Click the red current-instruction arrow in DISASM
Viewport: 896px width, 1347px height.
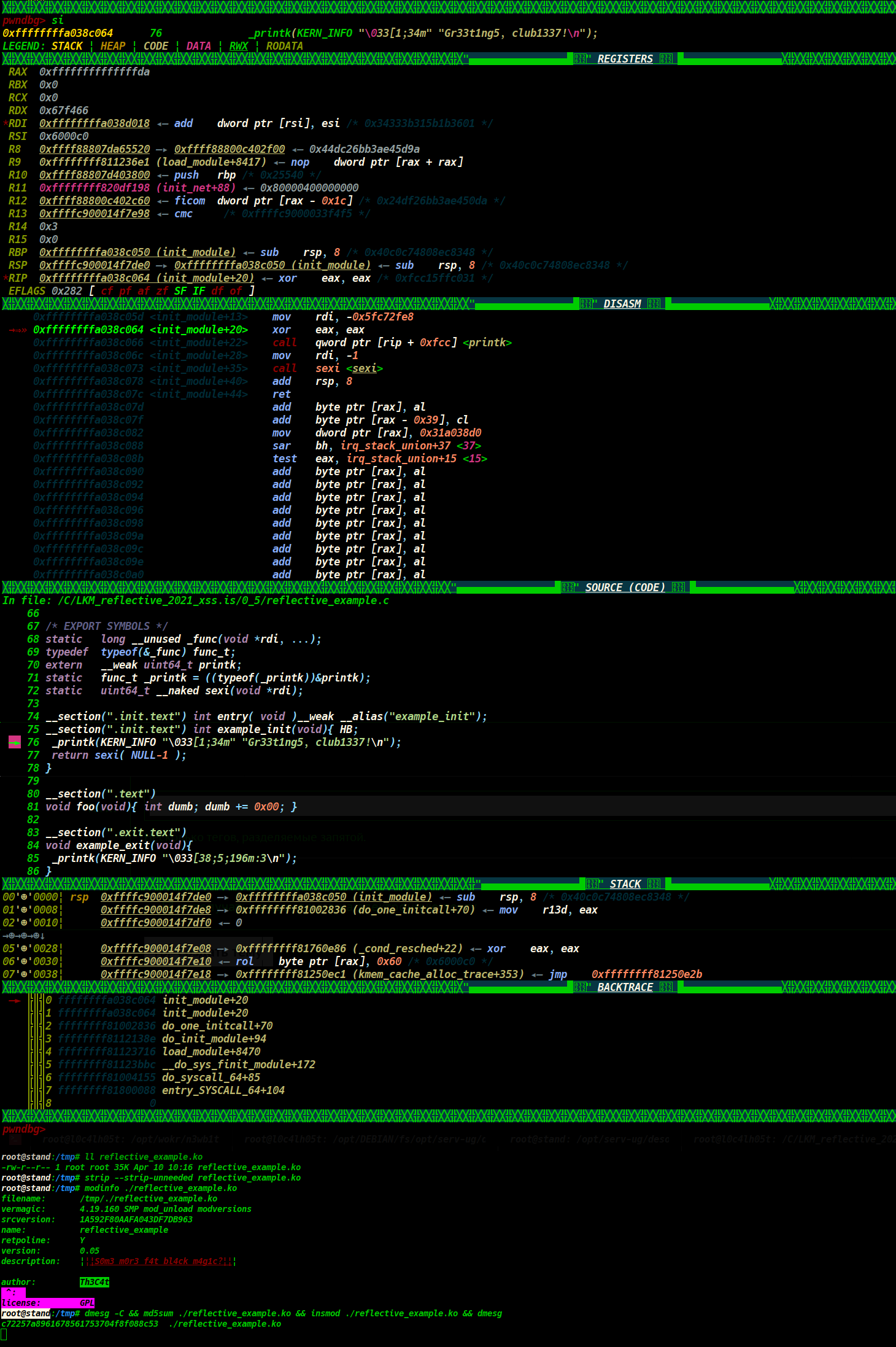(18, 330)
